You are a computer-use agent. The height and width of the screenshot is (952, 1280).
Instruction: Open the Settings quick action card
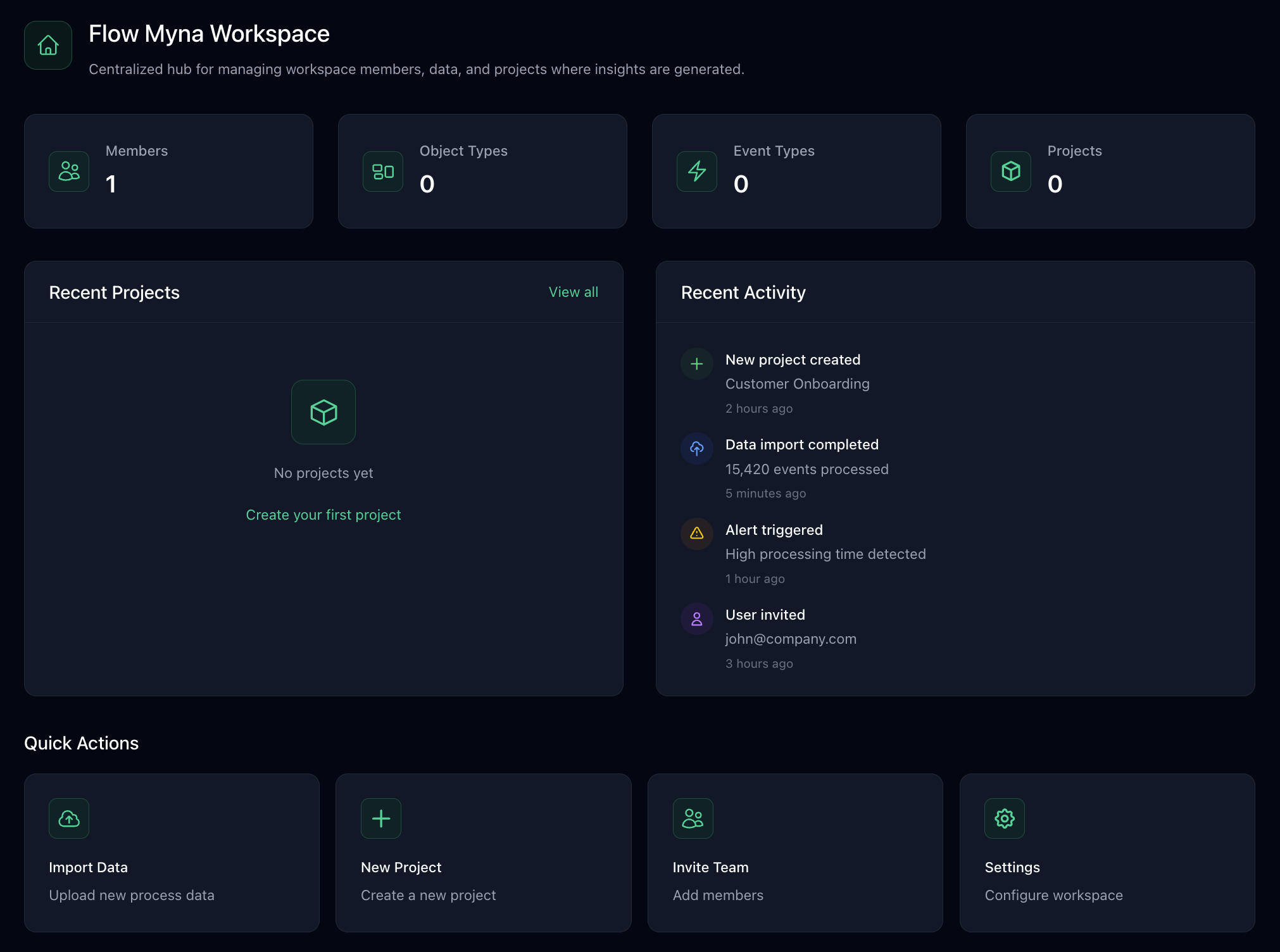pos(1107,852)
